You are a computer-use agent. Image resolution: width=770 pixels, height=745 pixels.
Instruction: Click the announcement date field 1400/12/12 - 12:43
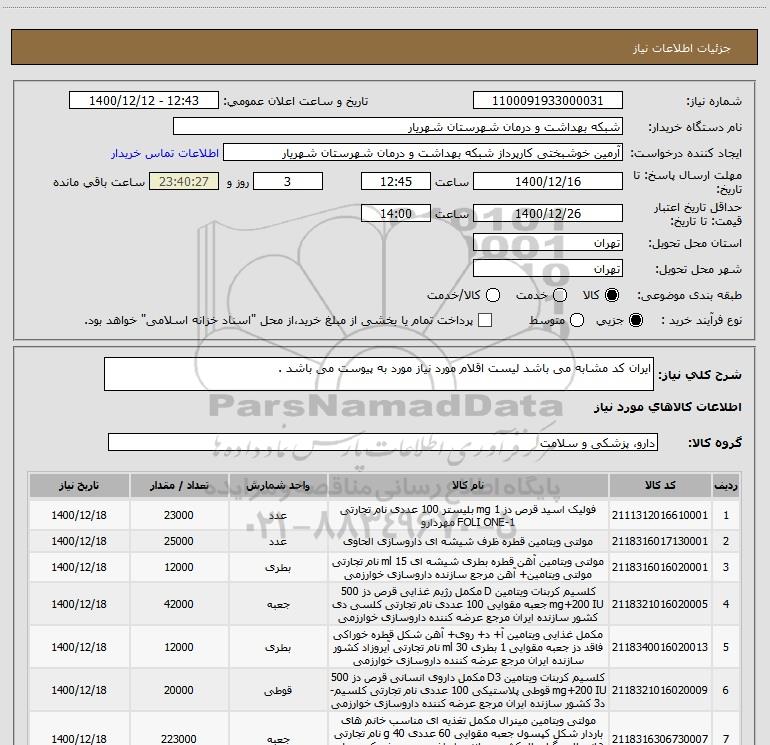[144, 101]
